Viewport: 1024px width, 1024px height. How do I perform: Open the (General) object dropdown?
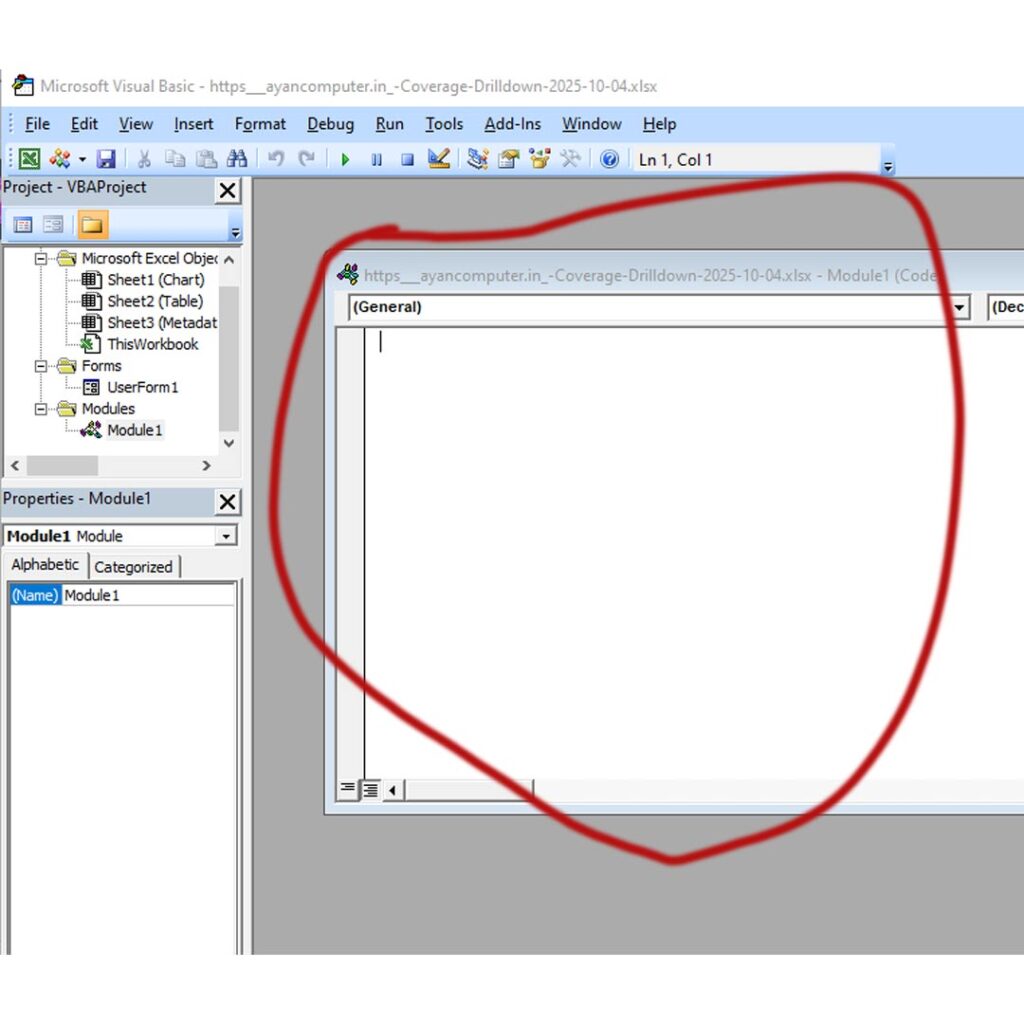960,307
